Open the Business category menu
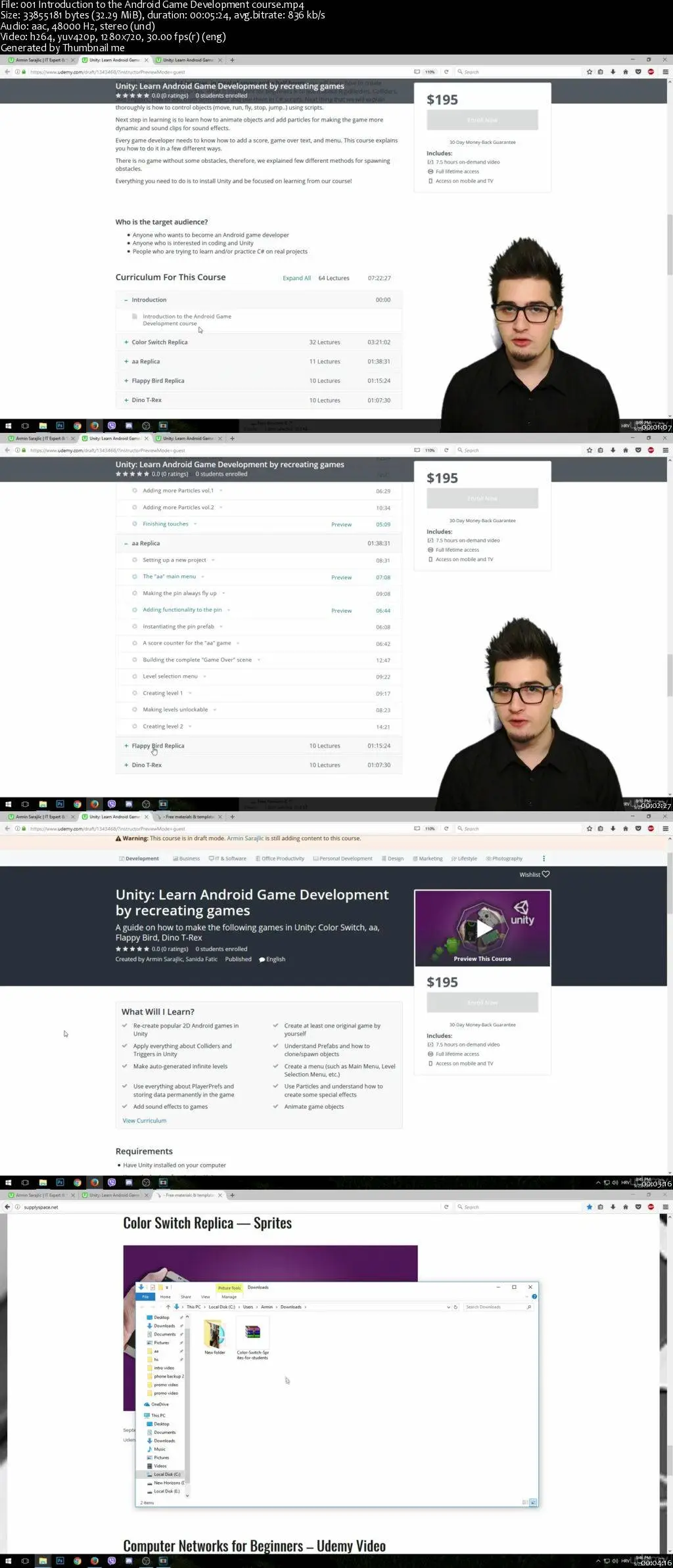673x1568 pixels. click(x=186, y=859)
